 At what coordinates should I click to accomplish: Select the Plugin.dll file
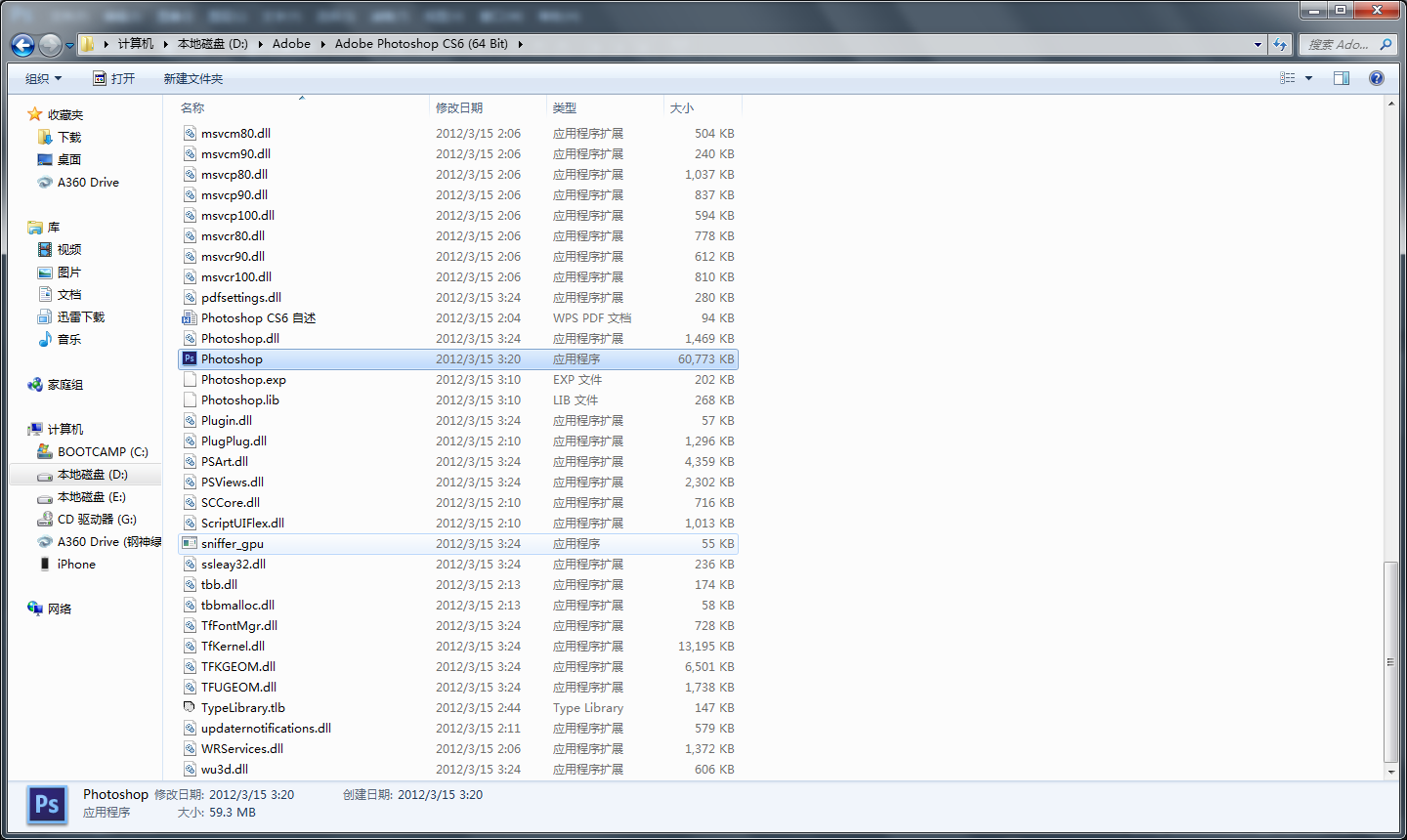[458, 420]
